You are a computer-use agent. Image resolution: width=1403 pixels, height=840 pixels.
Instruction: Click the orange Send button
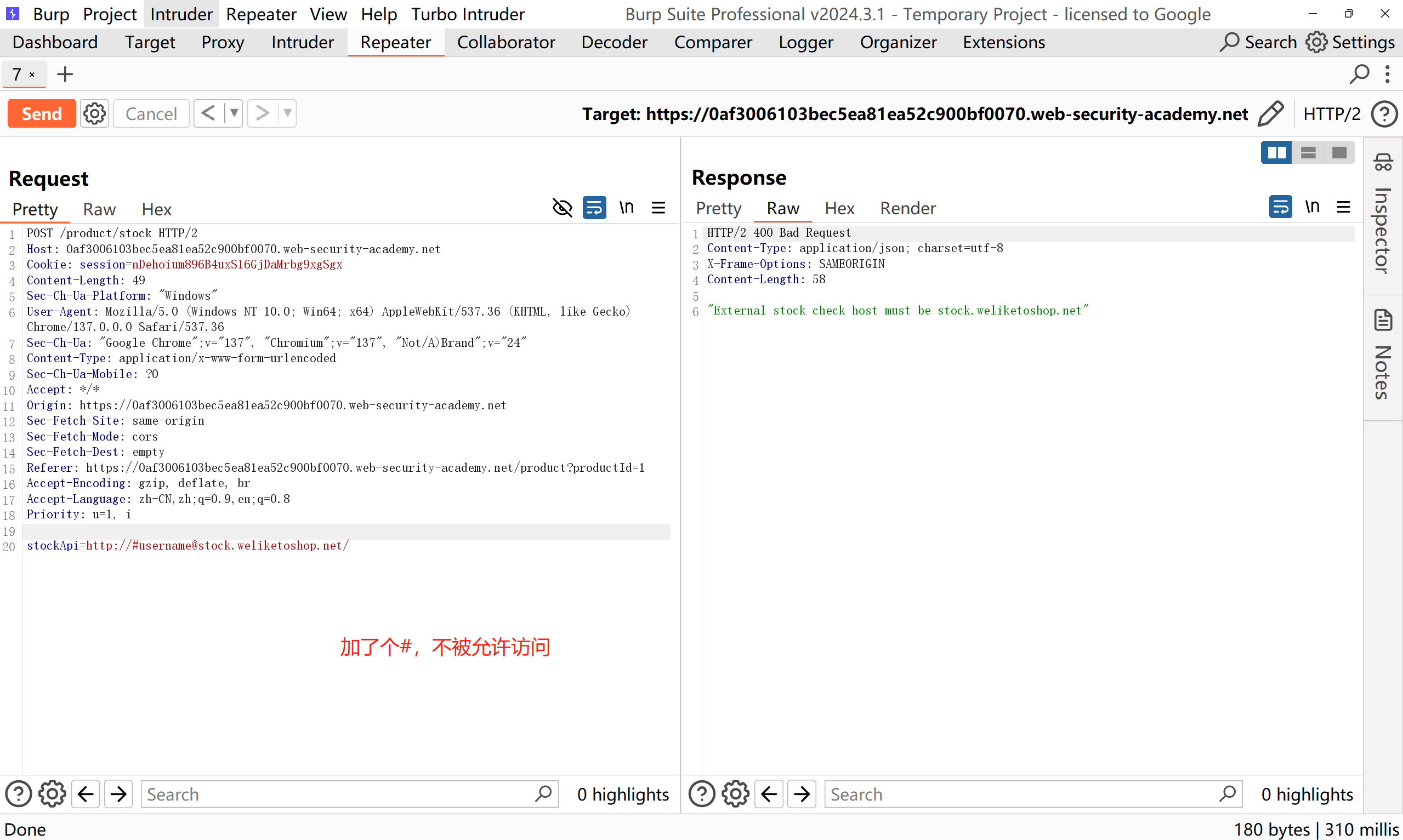coord(41,114)
